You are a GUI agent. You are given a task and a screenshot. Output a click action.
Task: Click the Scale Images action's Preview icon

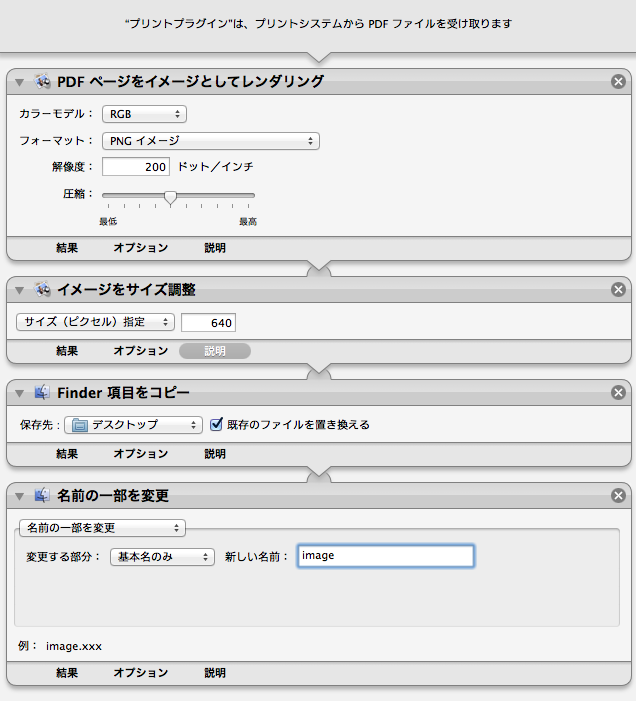42,290
